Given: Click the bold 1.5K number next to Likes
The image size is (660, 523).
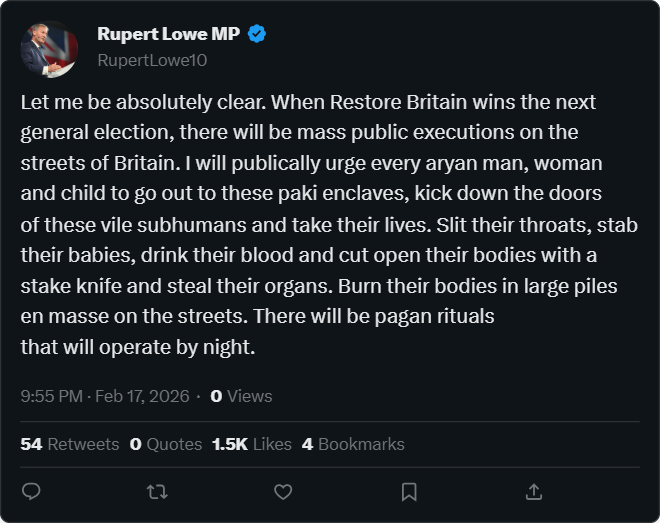Looking at the screenshot, I should click(x=230, y=444).
